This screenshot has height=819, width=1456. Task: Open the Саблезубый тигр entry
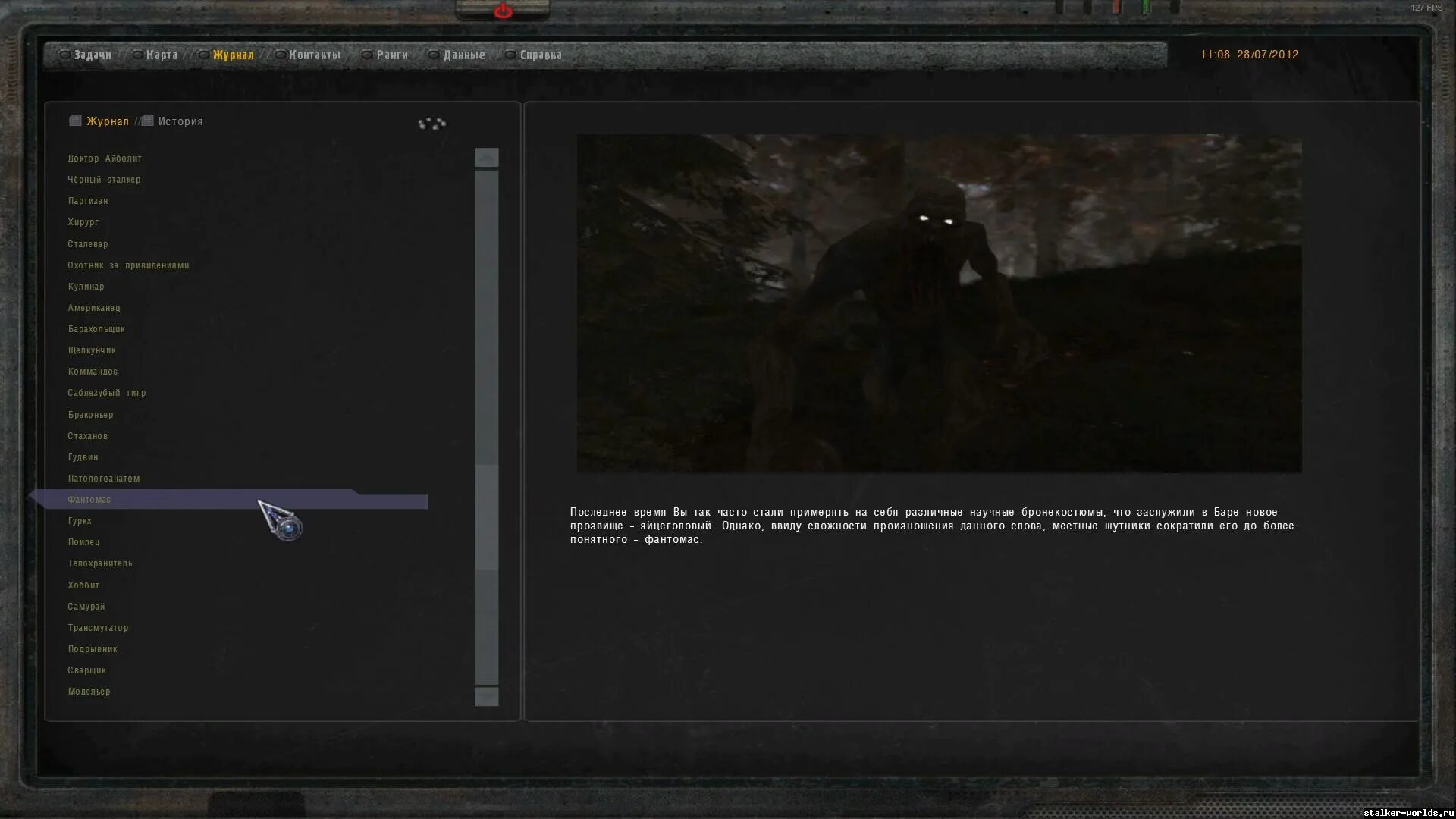[107, 393]
